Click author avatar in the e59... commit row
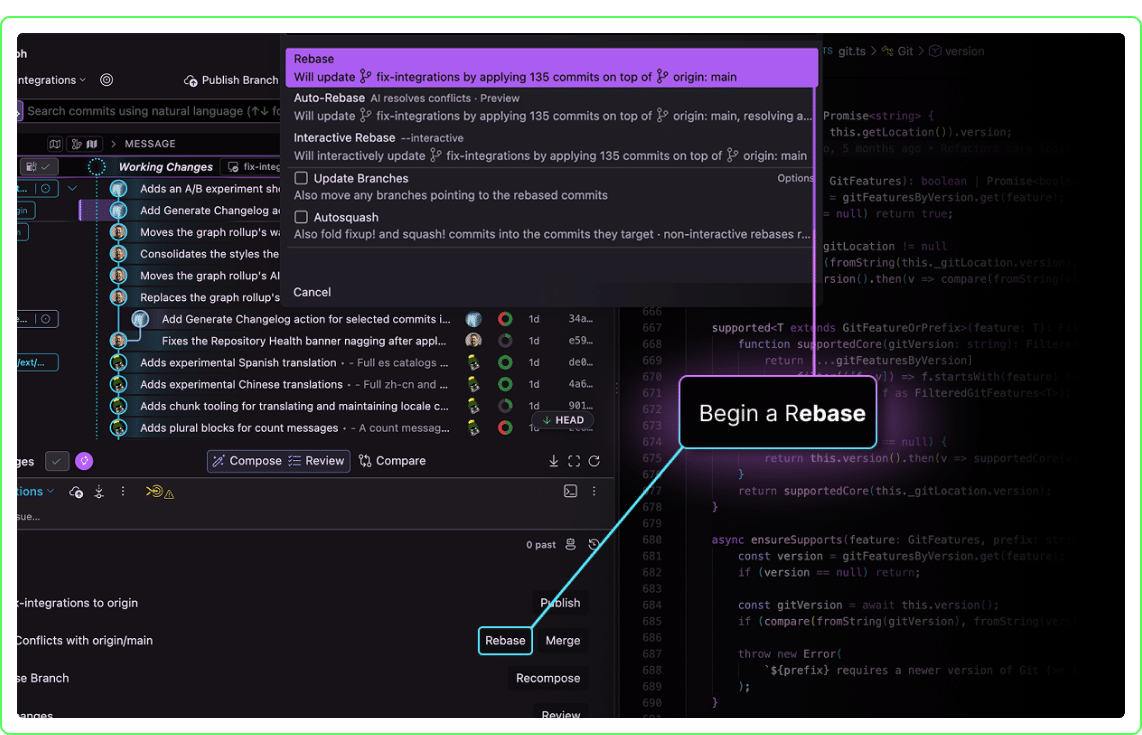This screenshot has width=1142, height=735. click(x=473, y=340)
